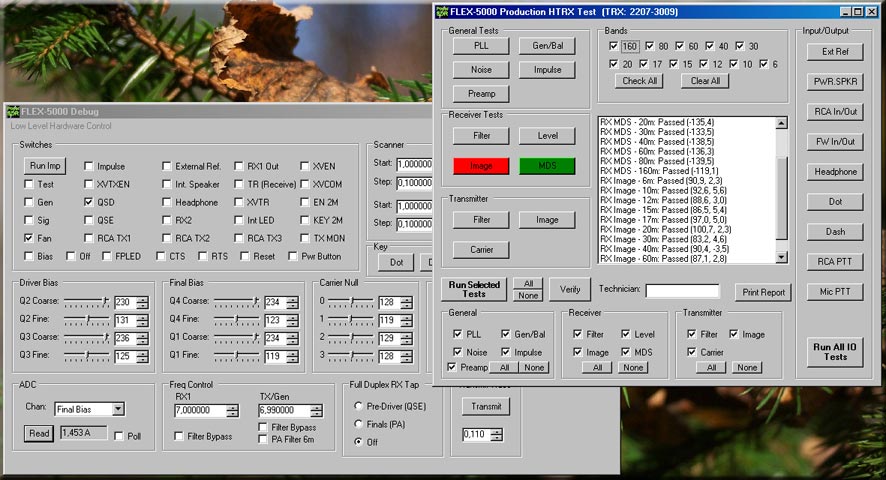Run the Mic PTT test

tap(835, 292)
